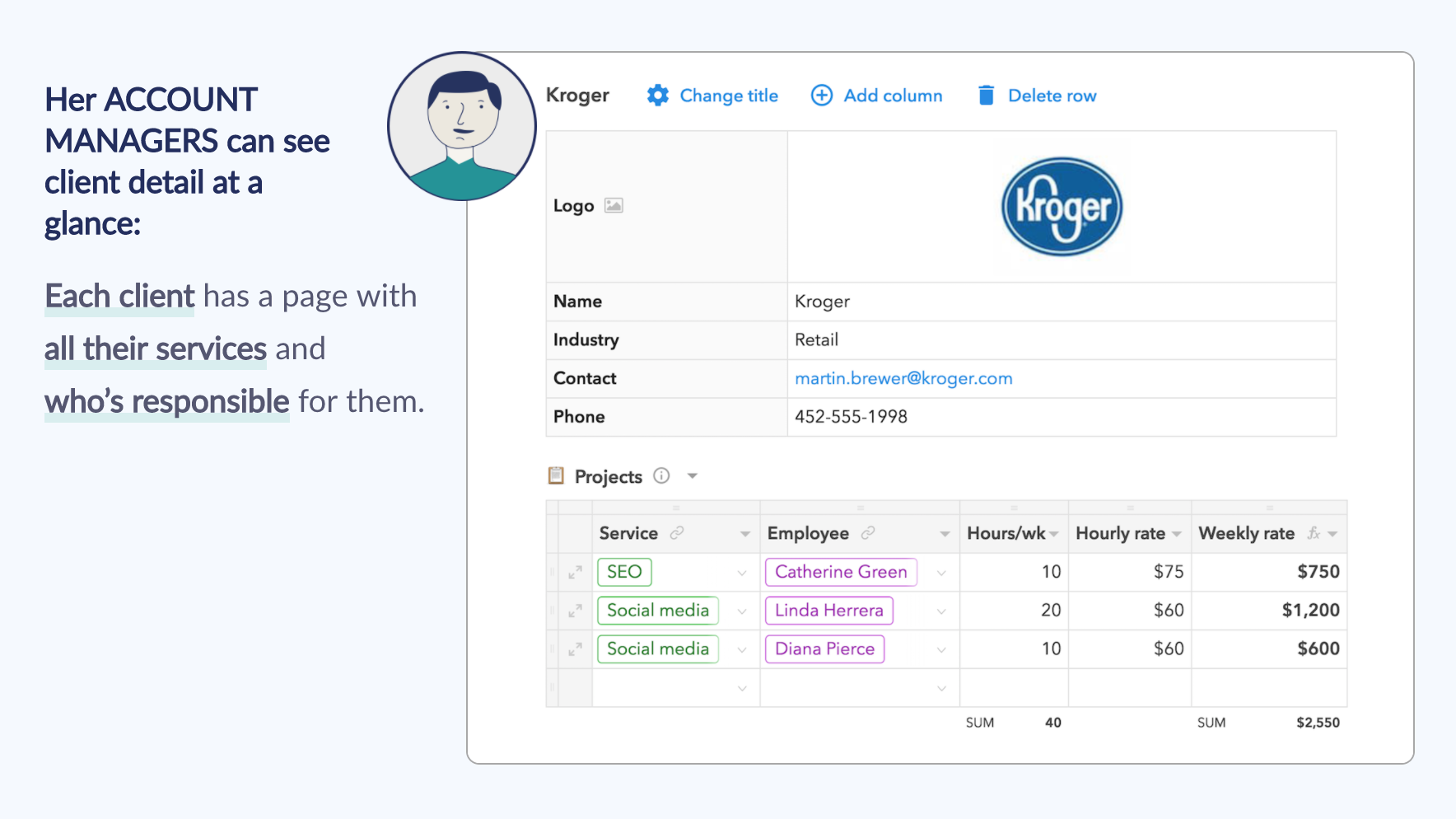Click the Diana Pierce employee tag
This screenshot has width=1456, height=819.
click(825, 649)
